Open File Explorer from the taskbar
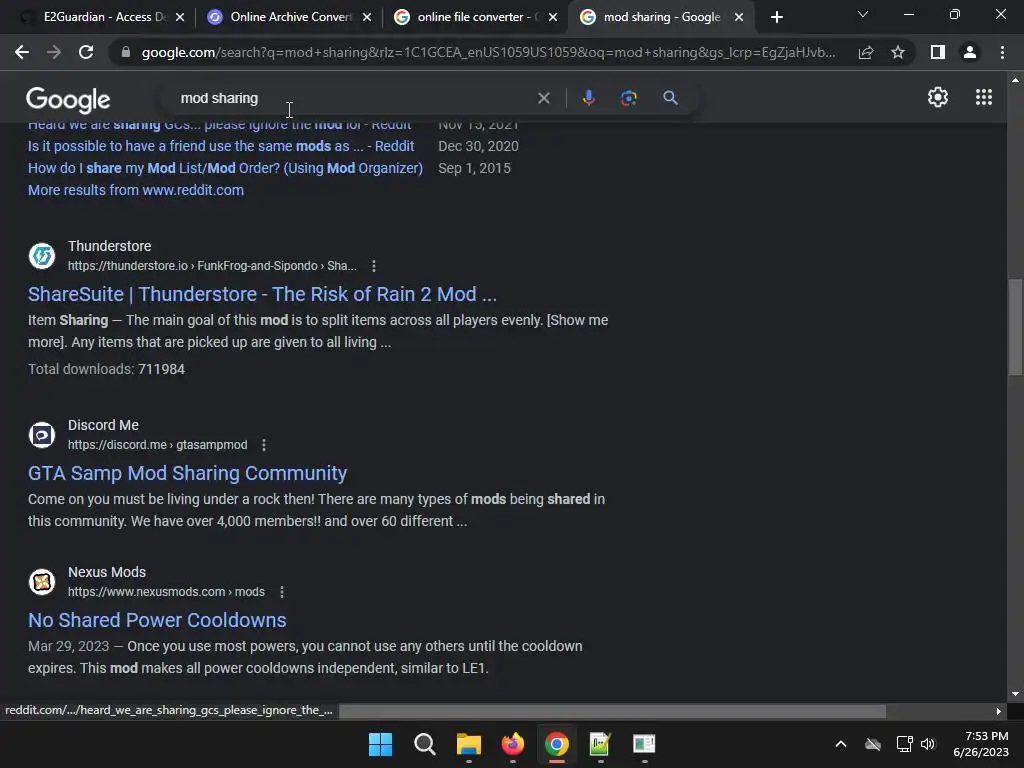1024x768 pixels. tap(468, 744)
